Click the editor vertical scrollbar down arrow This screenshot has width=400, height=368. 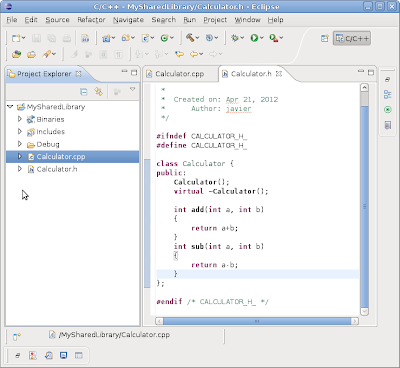[364, 311]
